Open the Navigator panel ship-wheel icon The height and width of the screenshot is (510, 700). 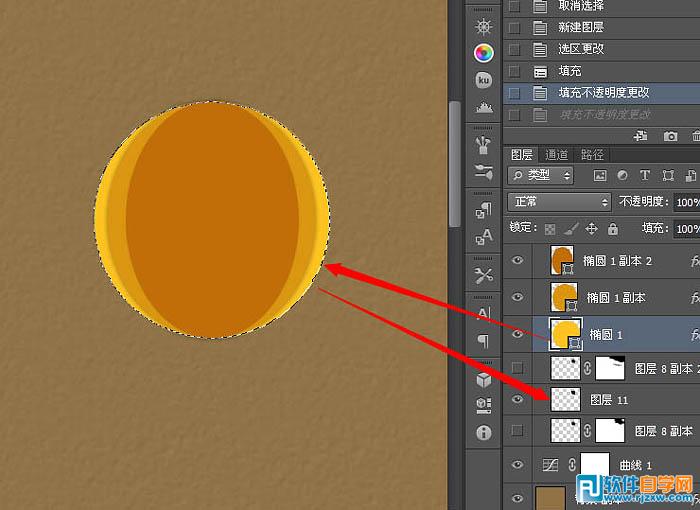point(483,27)
